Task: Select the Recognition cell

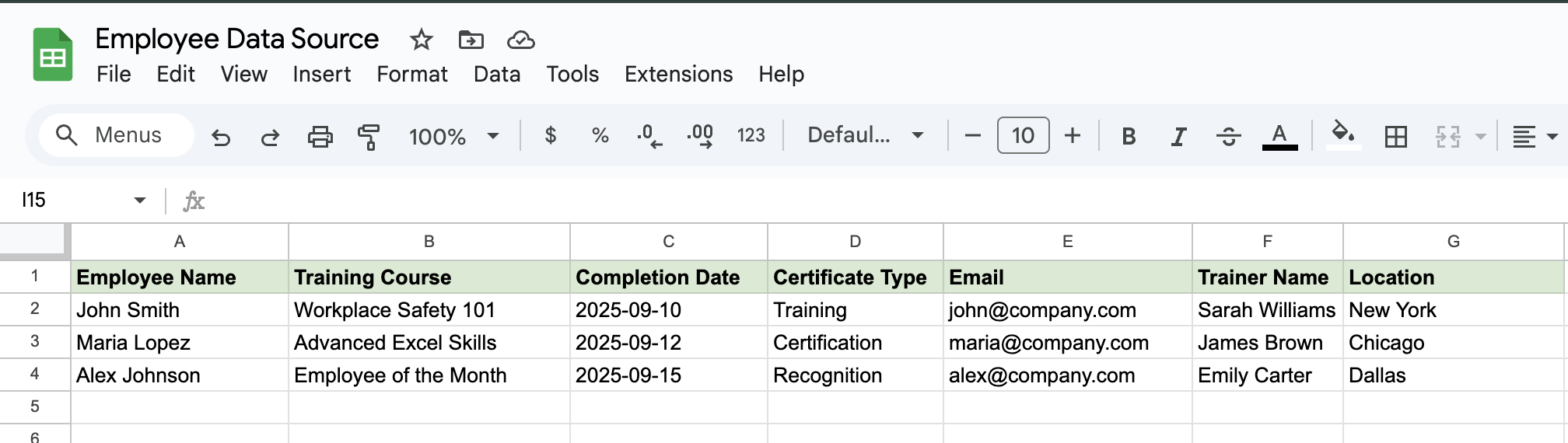Action: click(x=856, y=375)
